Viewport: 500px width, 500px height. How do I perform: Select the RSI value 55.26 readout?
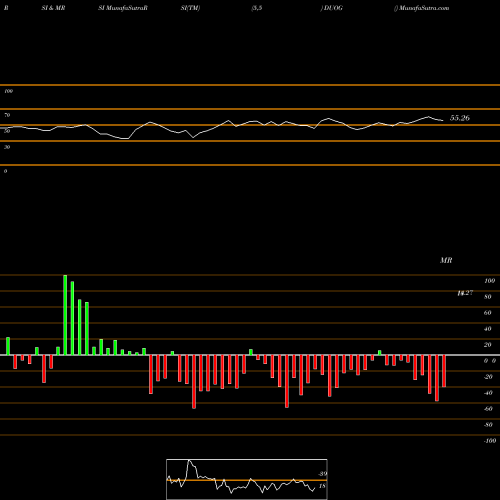(460, 118)
